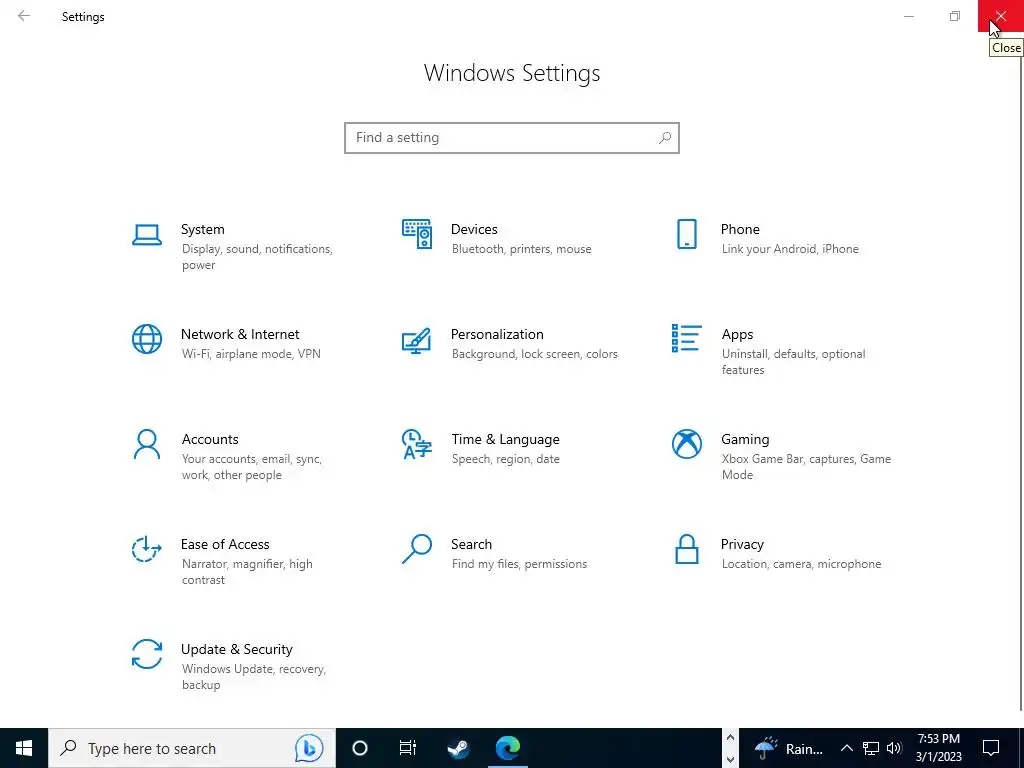Screen dimensions: 1024x768
Task: Click 'Location, camera, microphone' description
Action: click(801, 564)
